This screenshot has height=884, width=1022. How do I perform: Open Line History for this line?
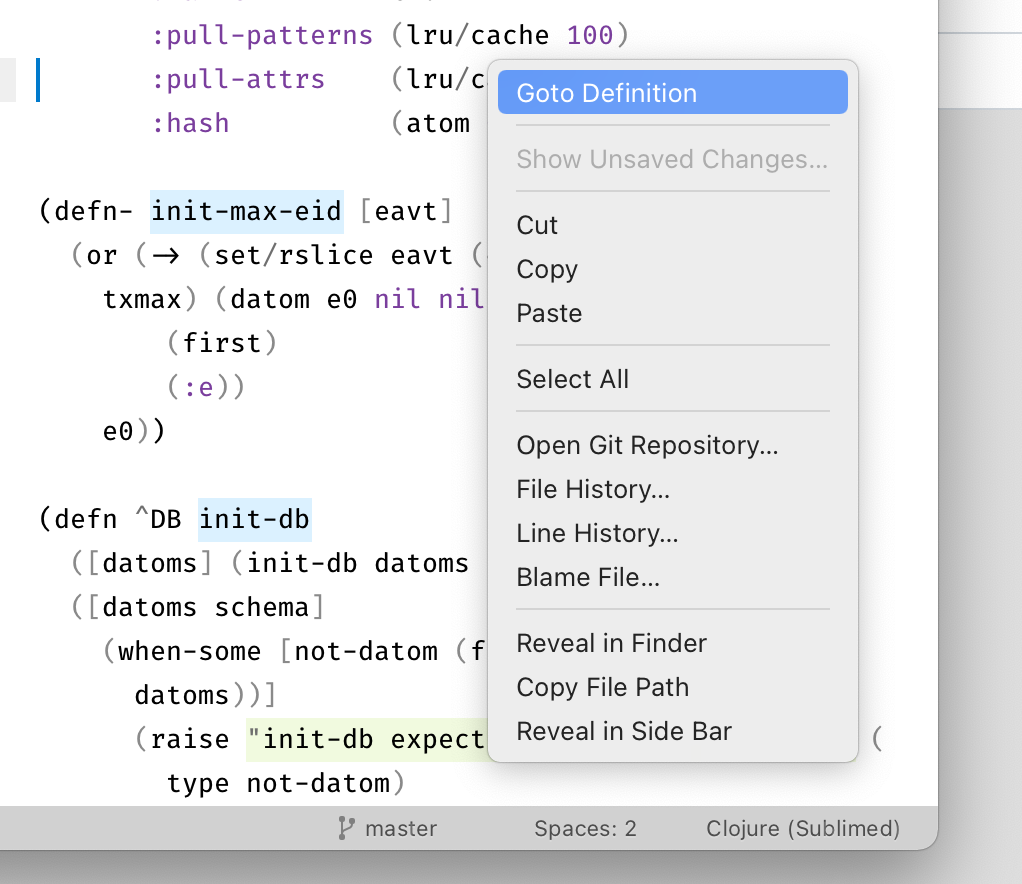click(596, 533)
